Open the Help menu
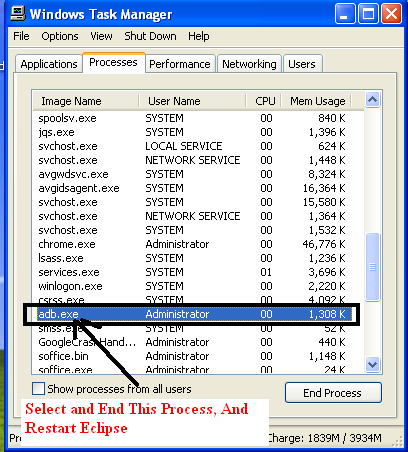Image resolution: width=408 pixels, height=452 pixels. coord(199,36)
